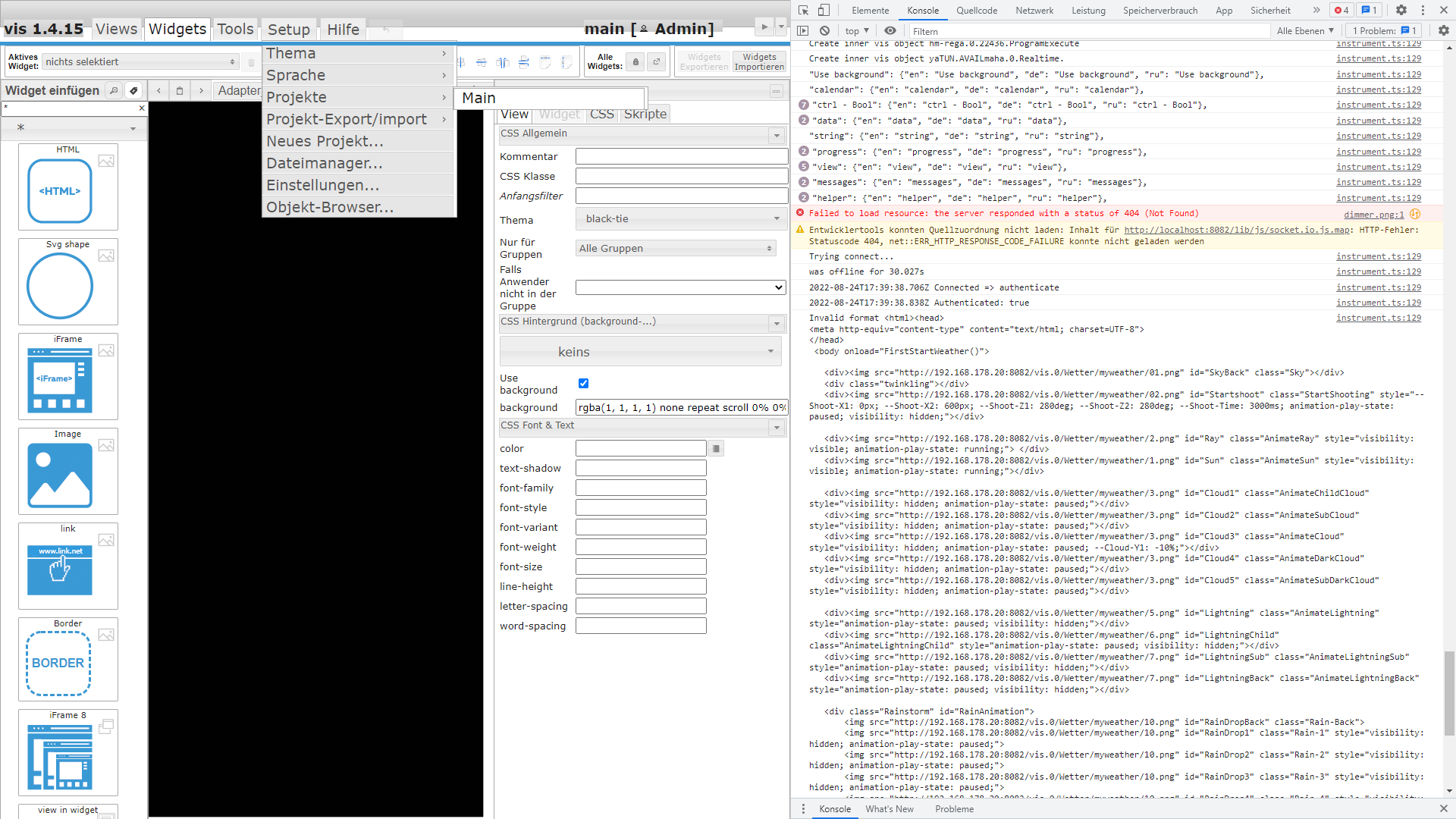Open the Aktives Widget dropdown
Image resolution: width=1456 pixels, height=819 pixels.
[141, 62]
